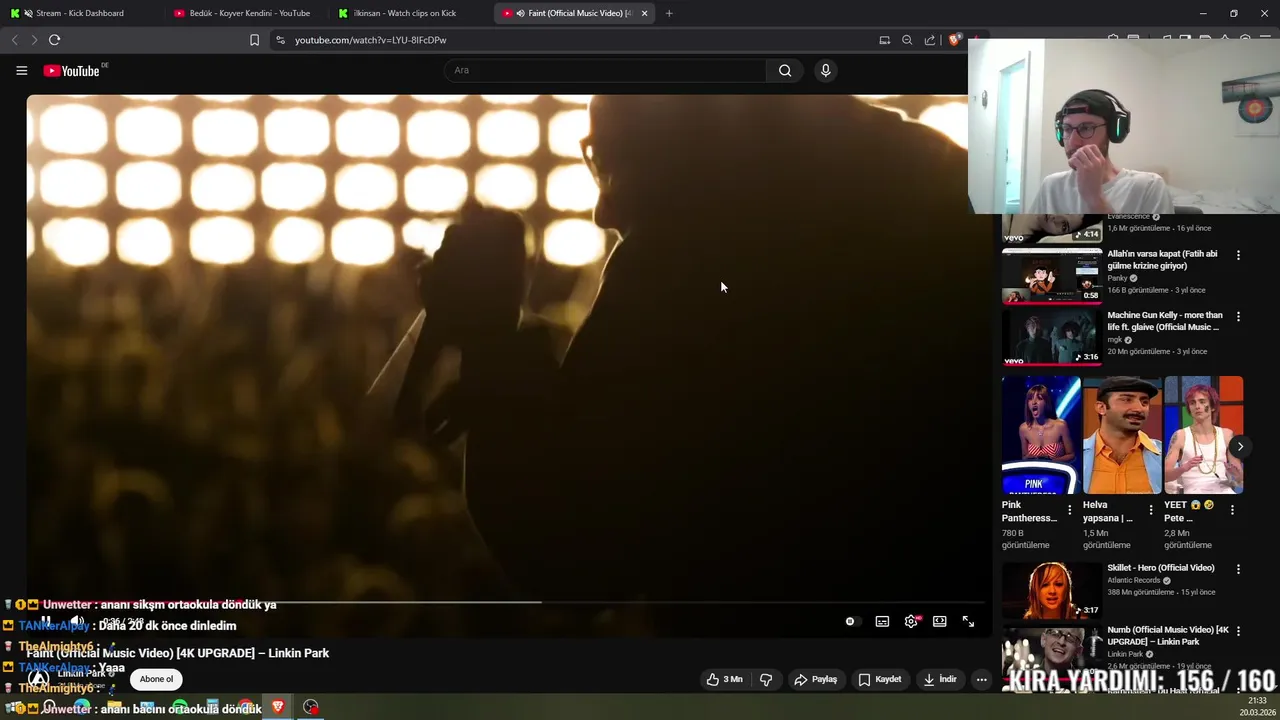
Task: Open Skillet - Hero (Official Video) title link
Action: (x=1160, y=568)
